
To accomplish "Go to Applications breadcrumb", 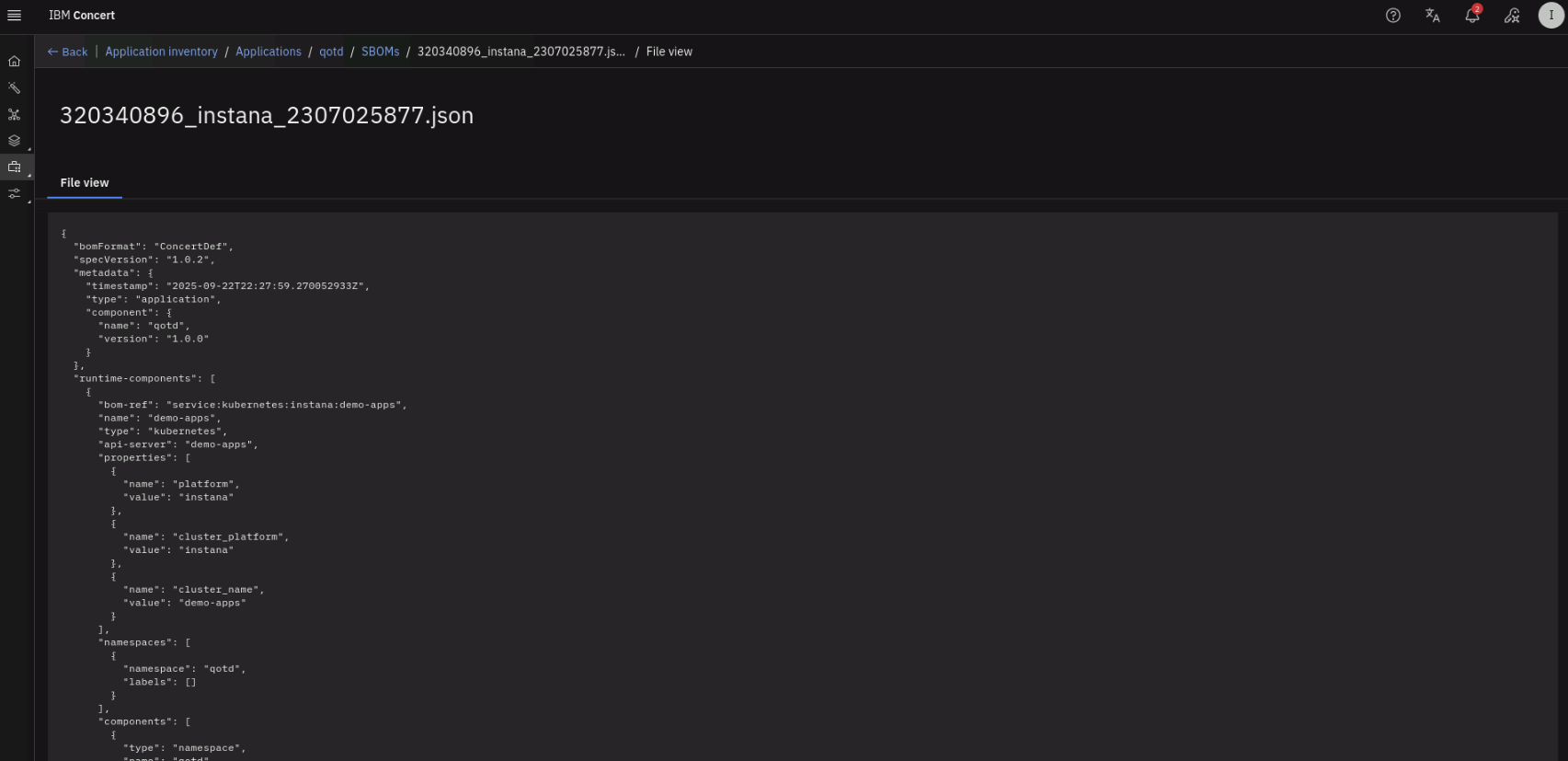I will (268, 52).
